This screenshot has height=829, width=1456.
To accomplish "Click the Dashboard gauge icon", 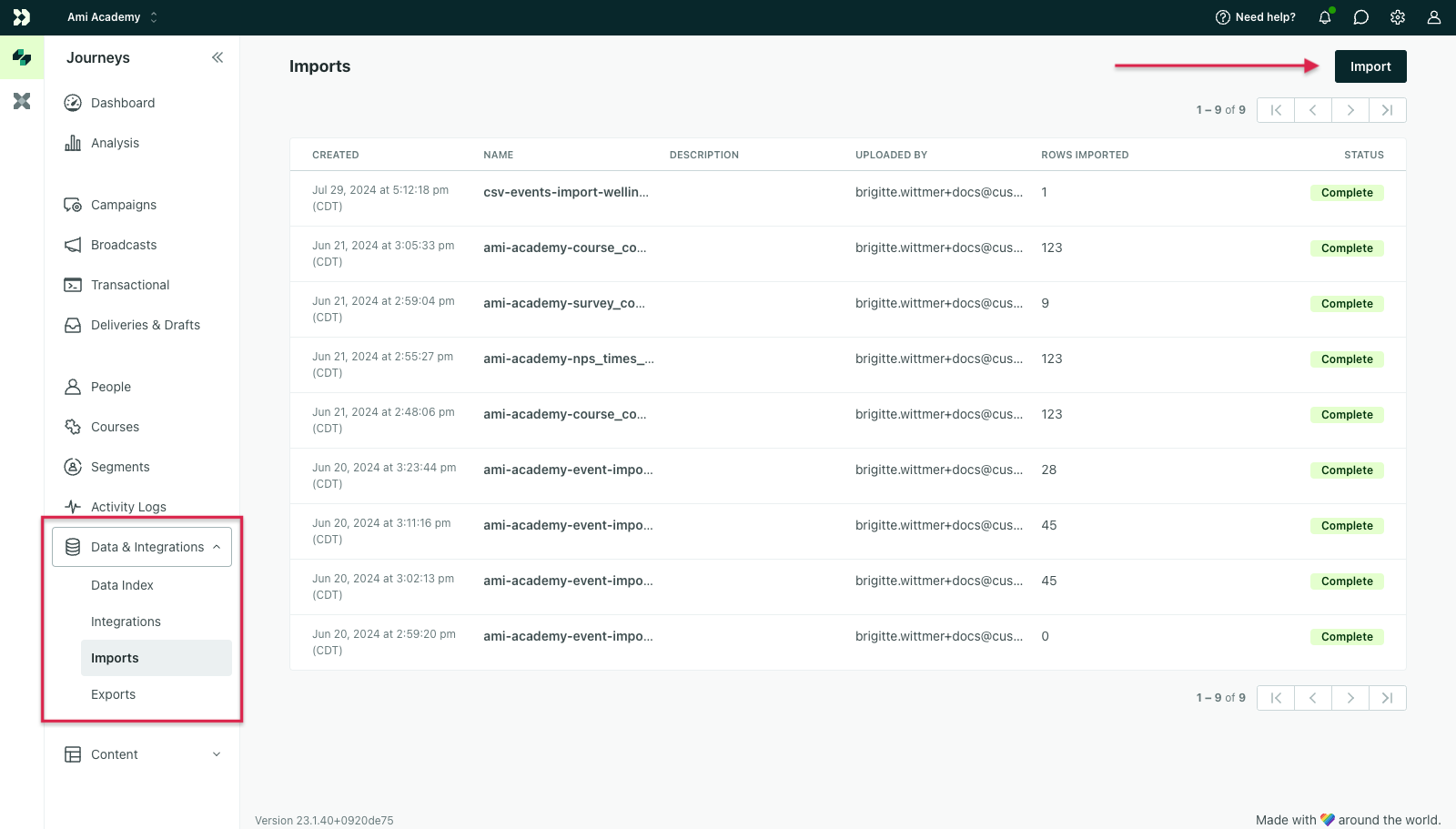I will 73,103.
